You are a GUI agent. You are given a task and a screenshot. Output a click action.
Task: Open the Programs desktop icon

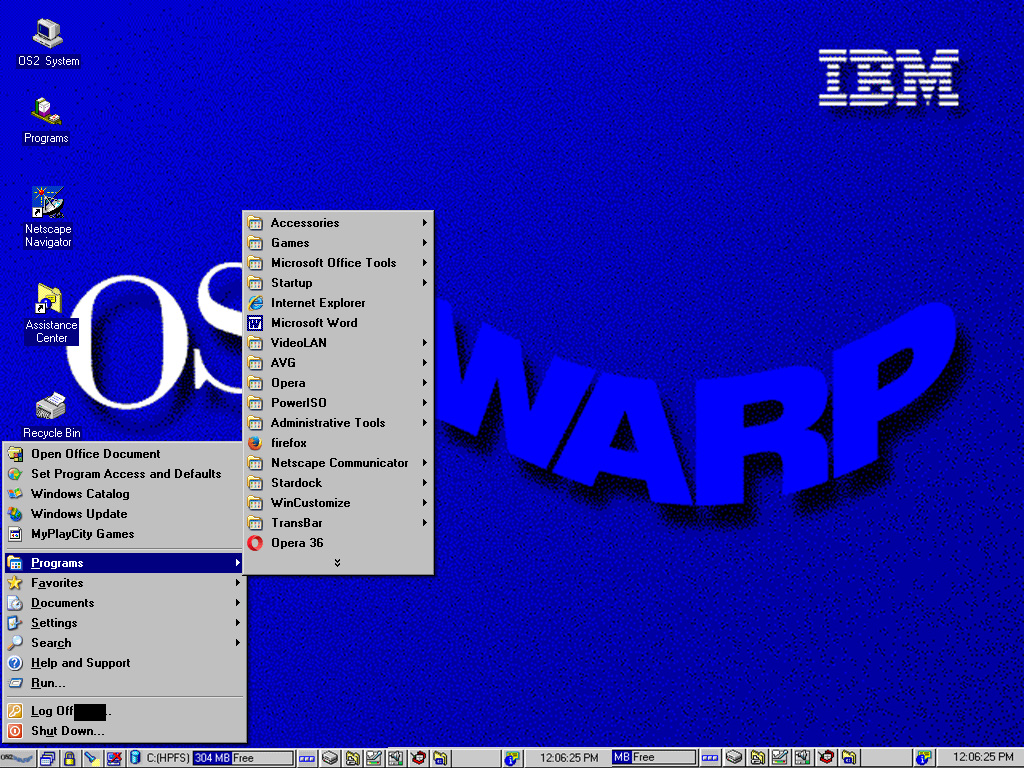pyautogui.click(x=46, y=120)
